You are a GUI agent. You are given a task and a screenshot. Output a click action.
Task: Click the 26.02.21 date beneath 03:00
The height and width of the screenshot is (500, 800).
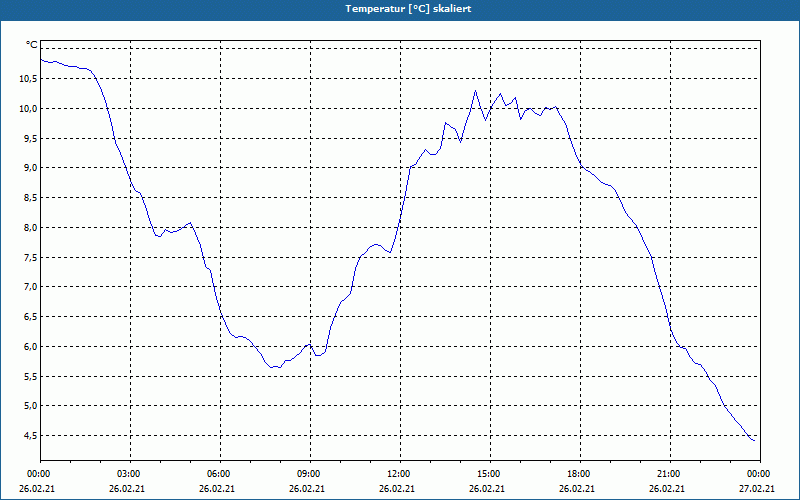click(x=127, y=489)
